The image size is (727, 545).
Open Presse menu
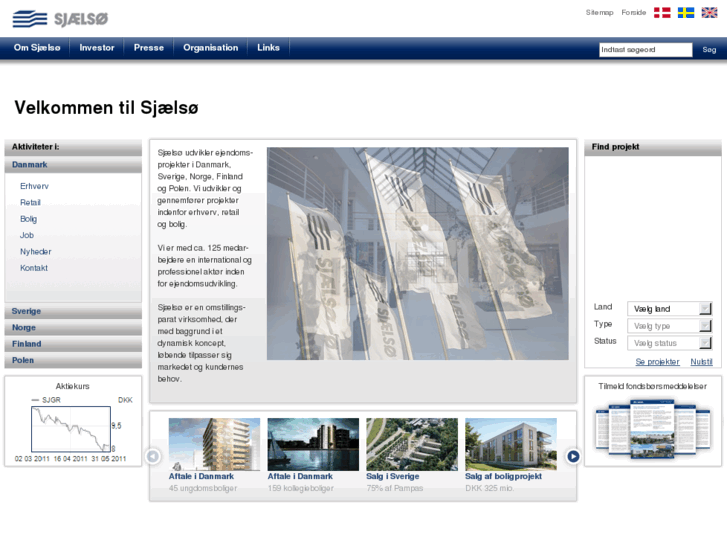pos(149,48)
